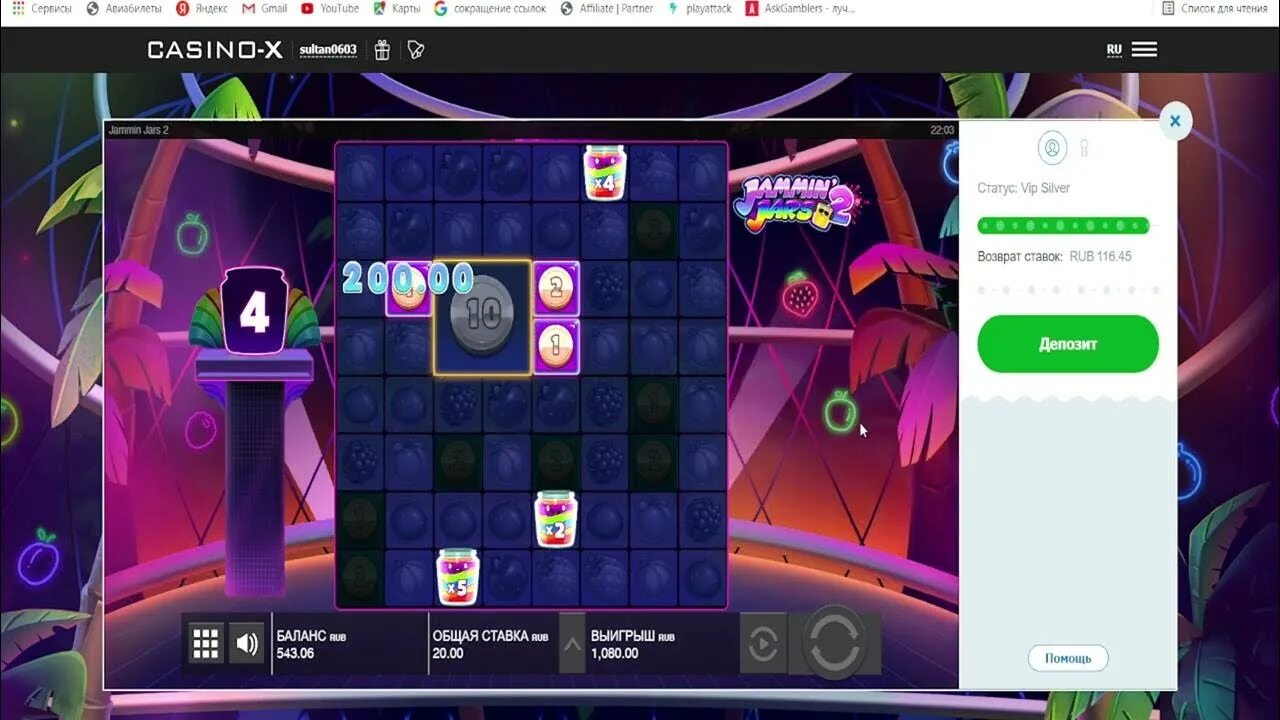This screenshot has width=1280, height=720.
Task: Open the Gmail bookmark
Action: click(x=265, y=8)
